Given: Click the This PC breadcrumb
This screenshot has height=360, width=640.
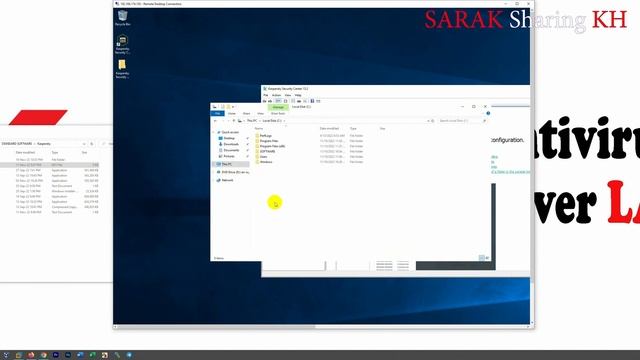Looking at the screenshot, I should 252,121.
